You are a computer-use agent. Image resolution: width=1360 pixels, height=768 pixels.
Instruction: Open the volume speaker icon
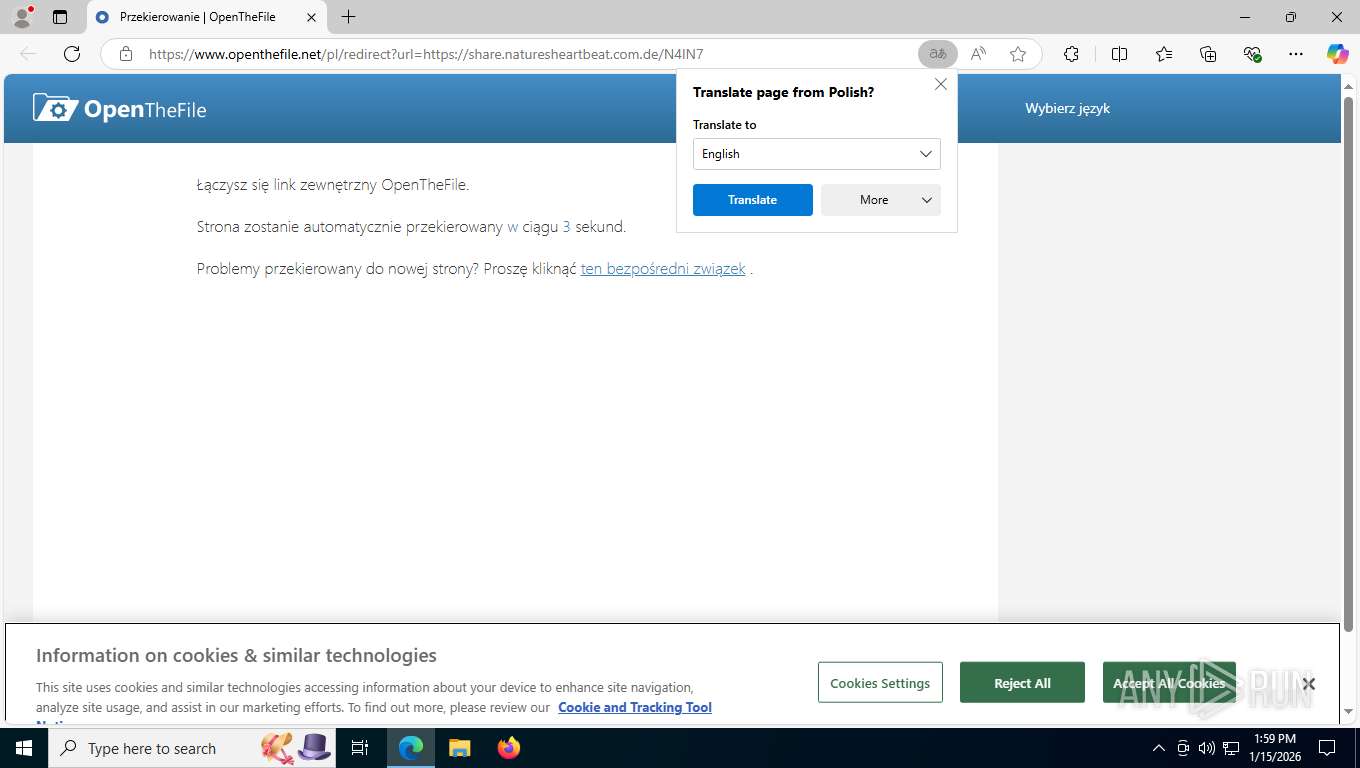[x=1206, y=748]
